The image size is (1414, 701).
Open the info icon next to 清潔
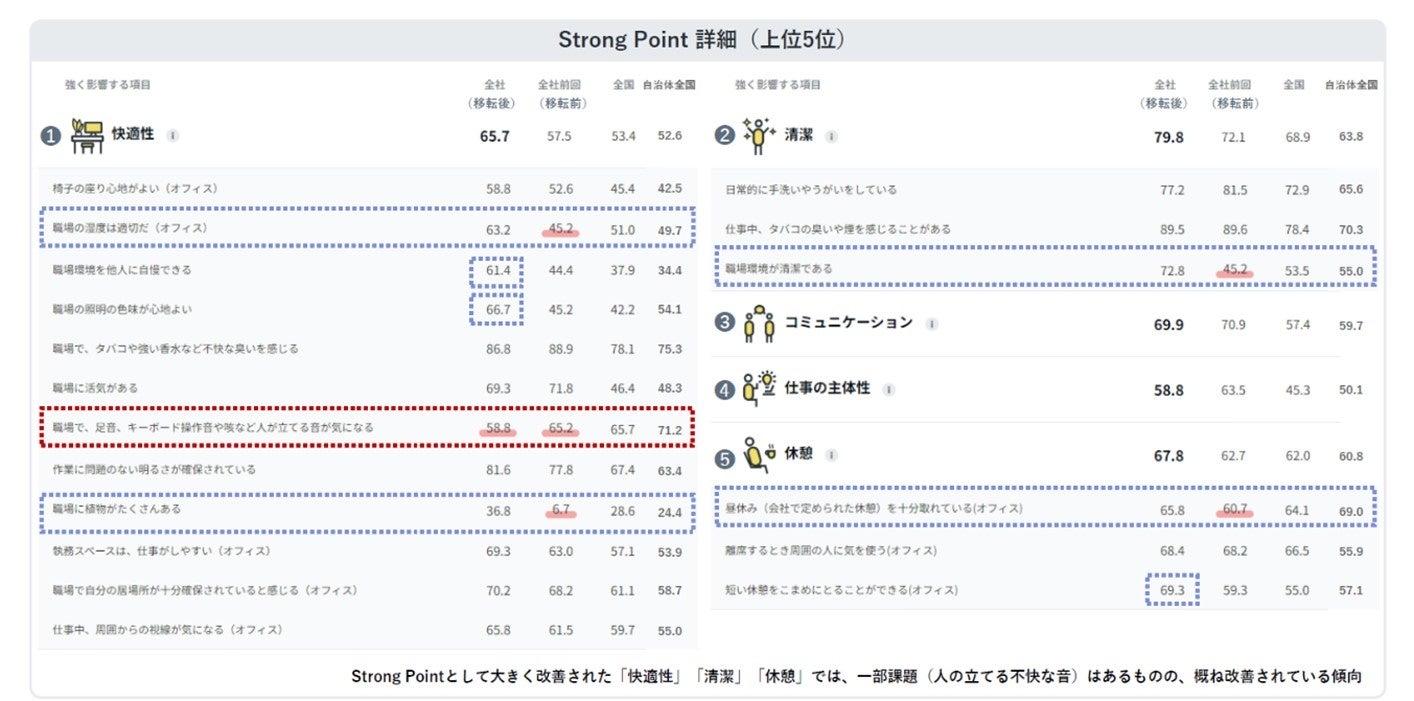832,136
